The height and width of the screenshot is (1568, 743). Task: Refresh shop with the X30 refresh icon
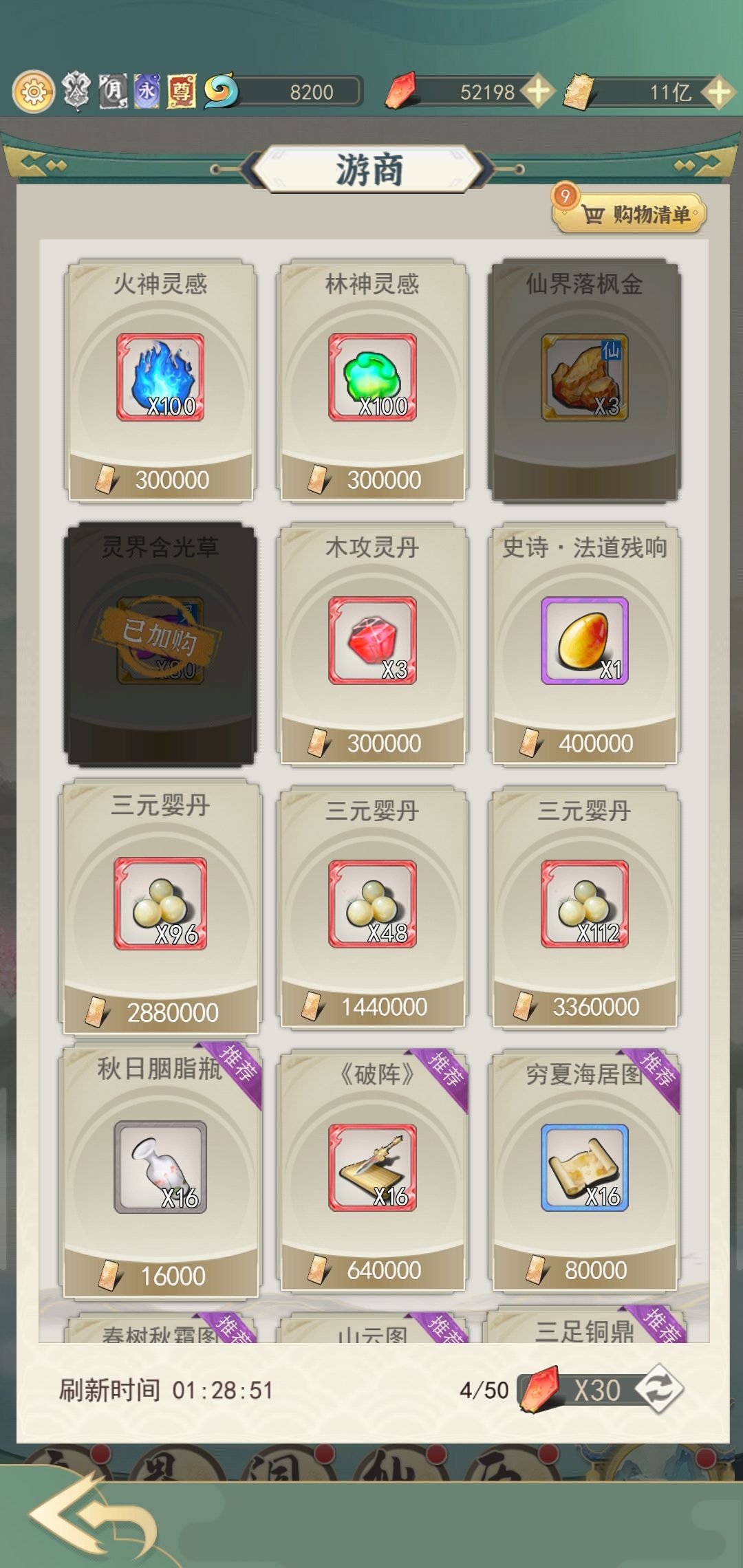pyautogui.click(x=658, y=1390)
